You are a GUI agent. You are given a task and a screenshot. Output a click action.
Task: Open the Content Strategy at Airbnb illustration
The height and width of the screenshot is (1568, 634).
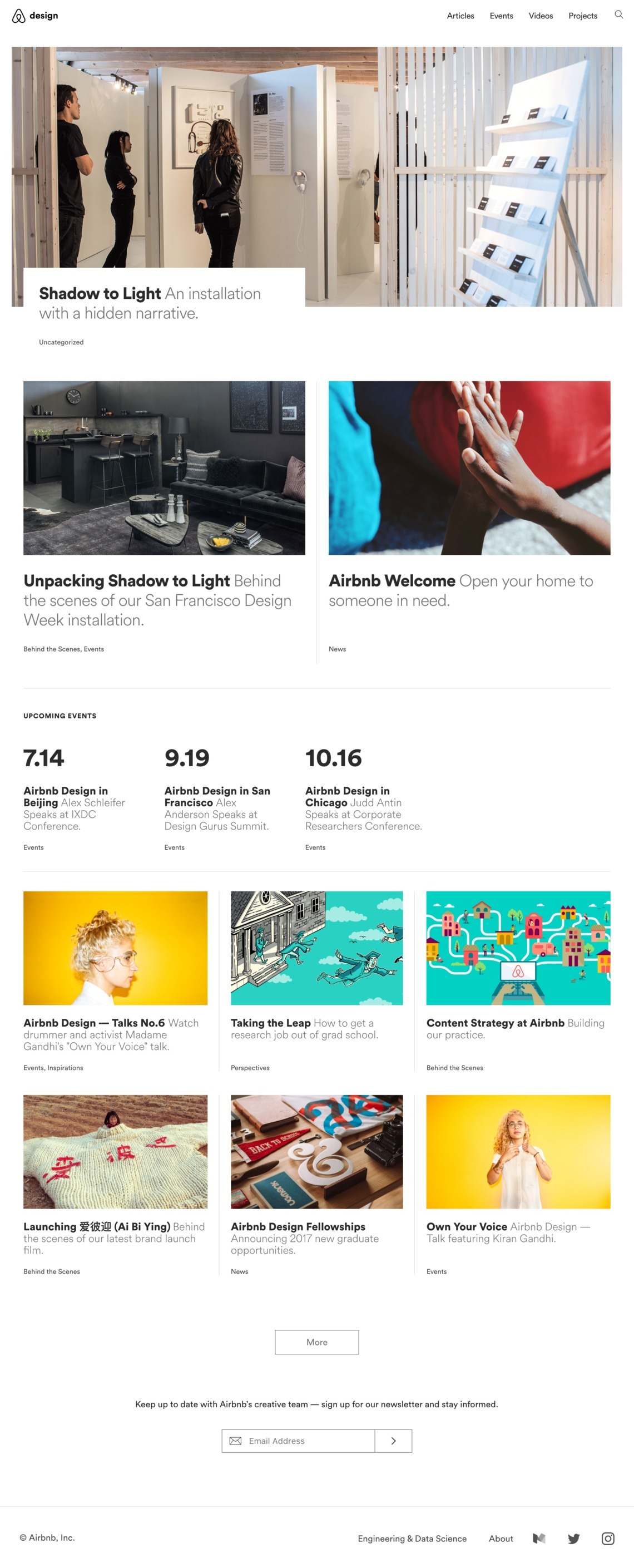point(518,948)
